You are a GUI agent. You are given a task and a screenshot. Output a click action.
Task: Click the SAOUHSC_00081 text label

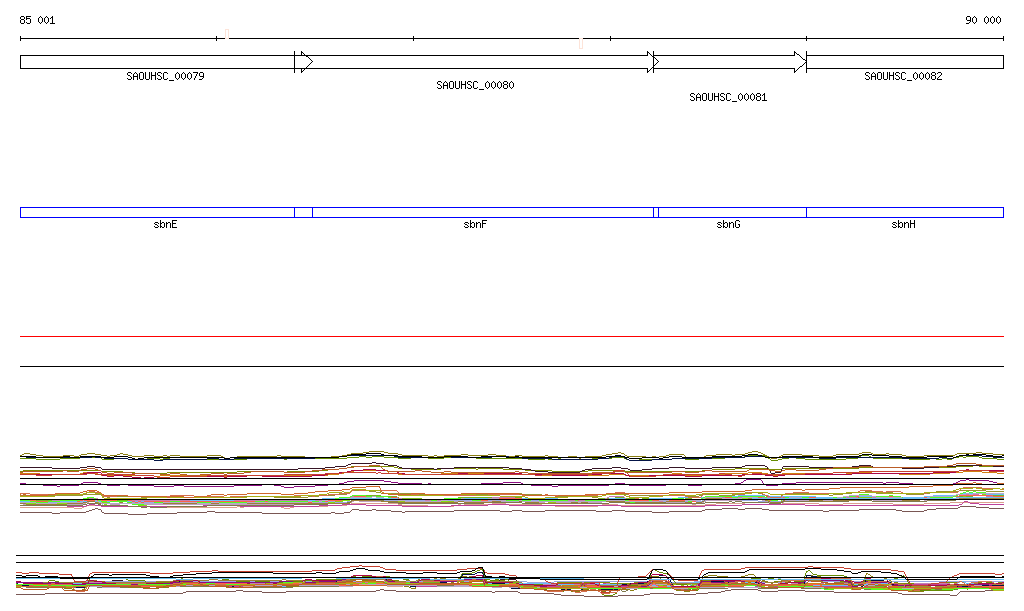pyautogui.click(x=728, y=98)
